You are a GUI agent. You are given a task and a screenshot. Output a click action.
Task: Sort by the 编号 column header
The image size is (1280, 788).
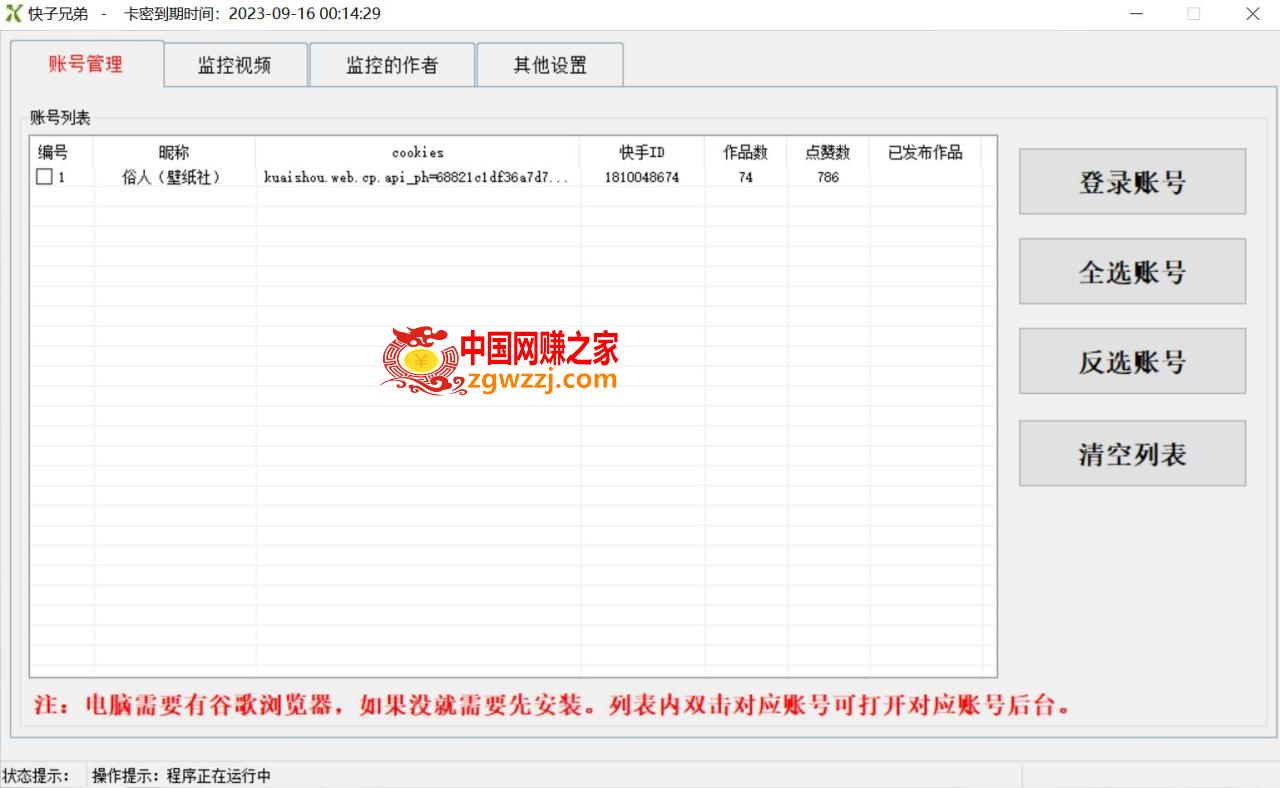pyautogui.click(x=62, y=152)
